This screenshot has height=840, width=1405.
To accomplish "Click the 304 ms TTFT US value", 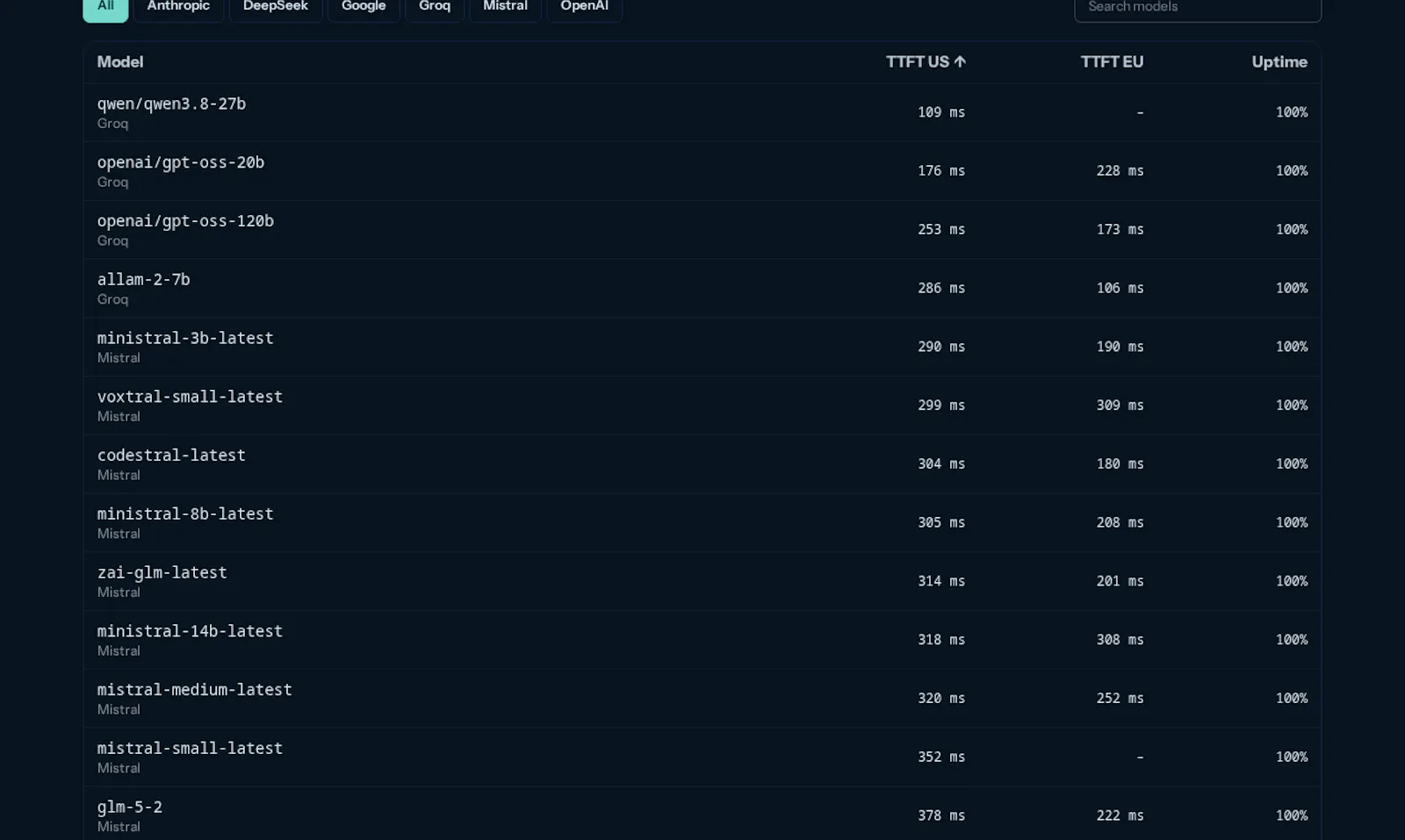I will (941, 464).
